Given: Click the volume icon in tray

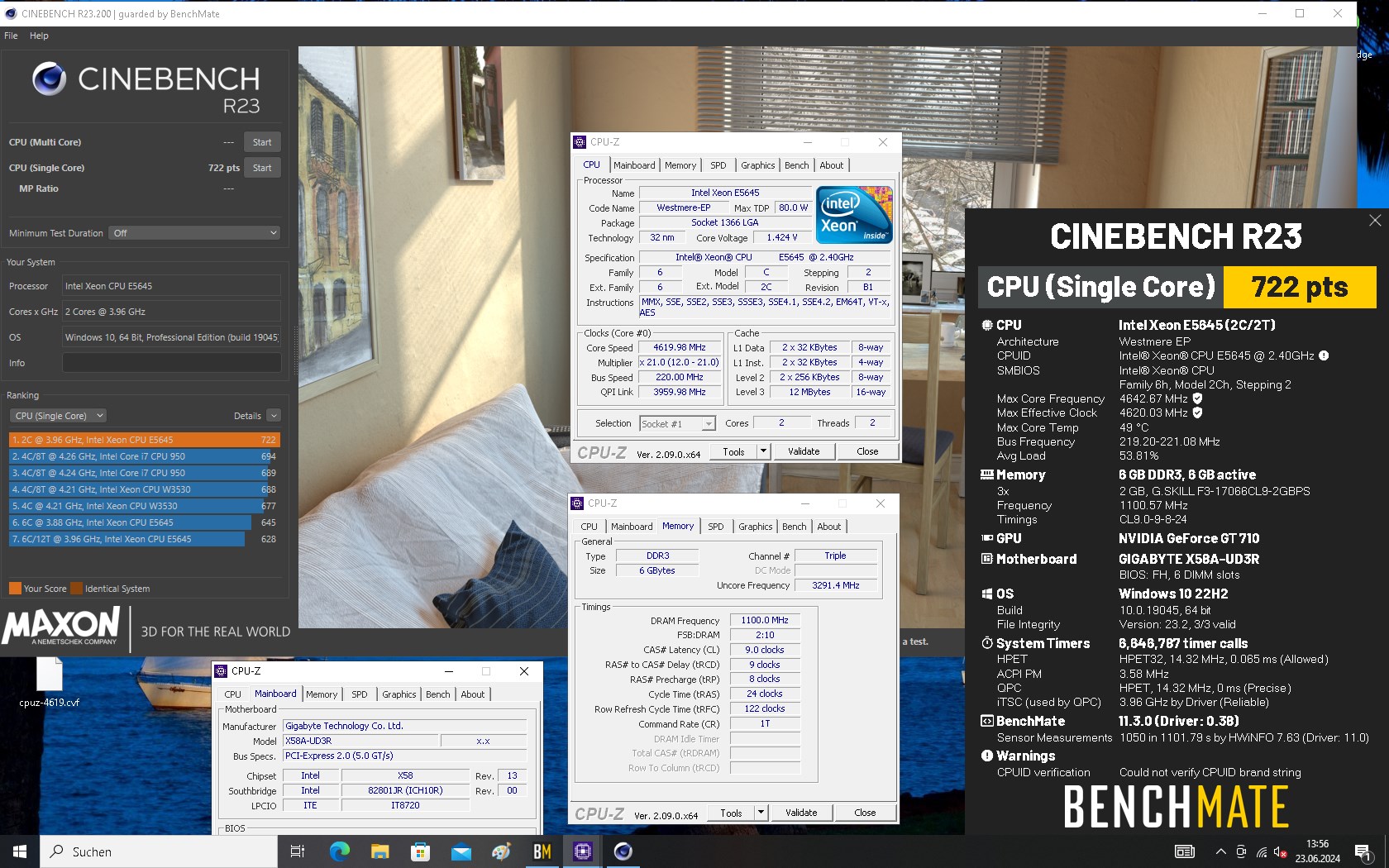Looking at the screenshot, I should click(x=1280, y=851).
